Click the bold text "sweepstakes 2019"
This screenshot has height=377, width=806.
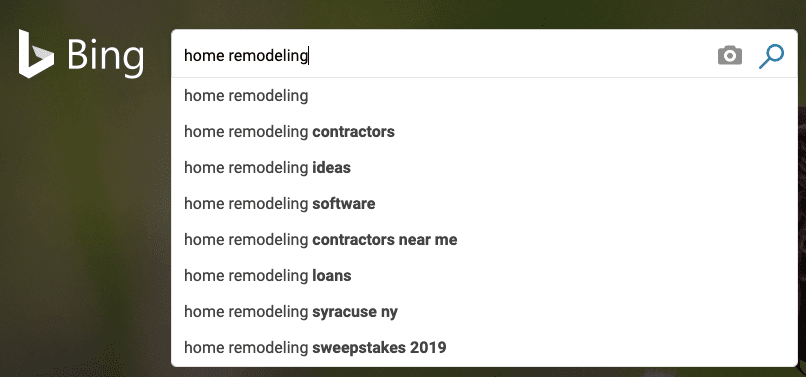tap(379, 348)
